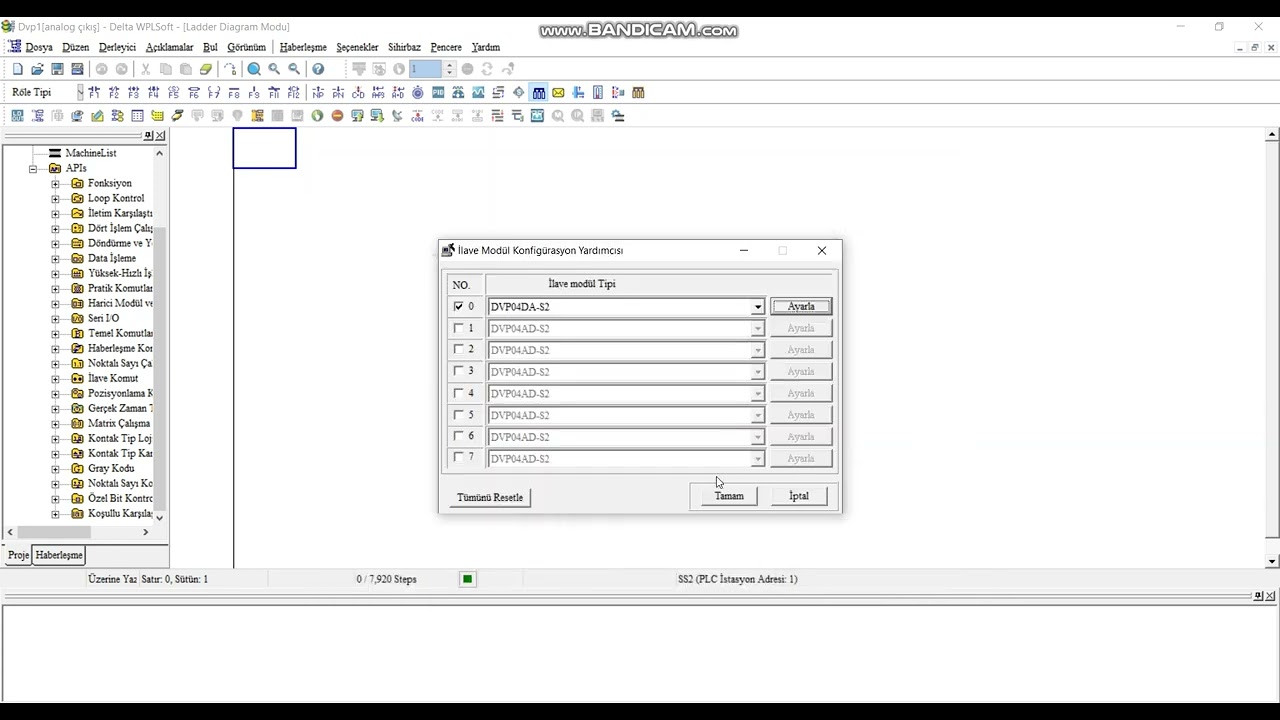
Task: Switch to the Haberleşme bottom tab
Action: 59,555
